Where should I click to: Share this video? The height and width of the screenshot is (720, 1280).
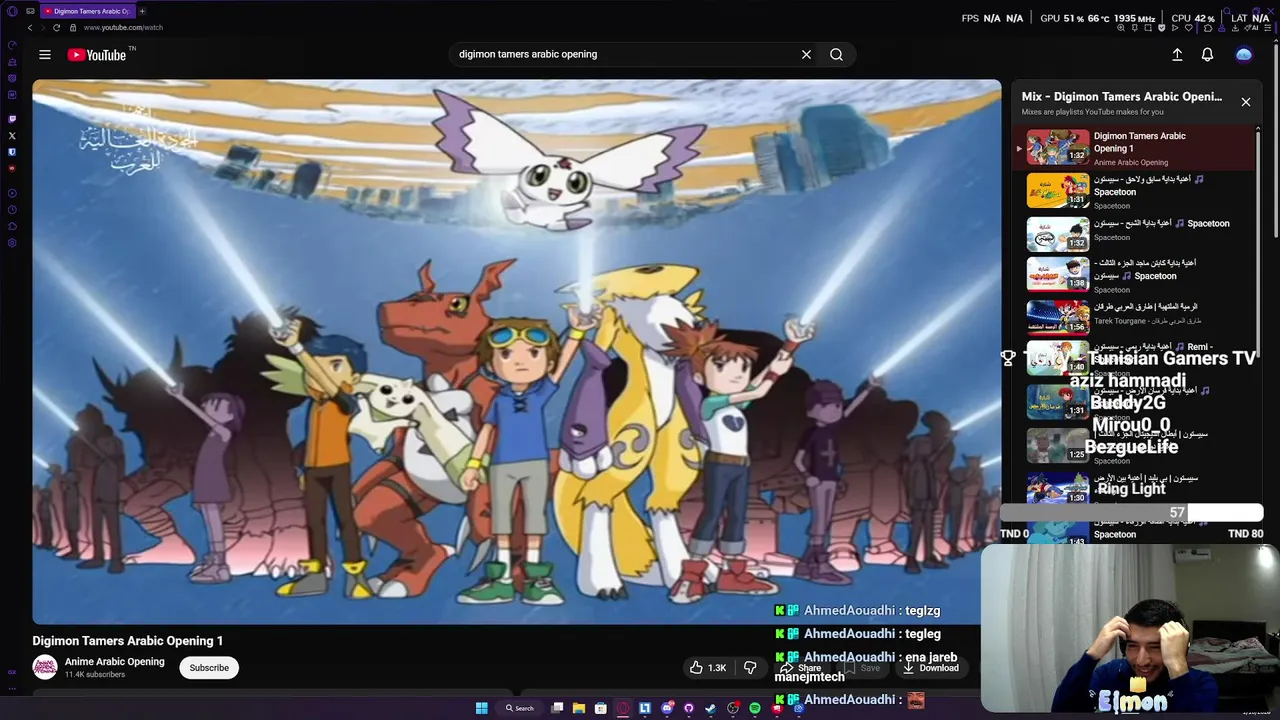(x=801, y=668)
